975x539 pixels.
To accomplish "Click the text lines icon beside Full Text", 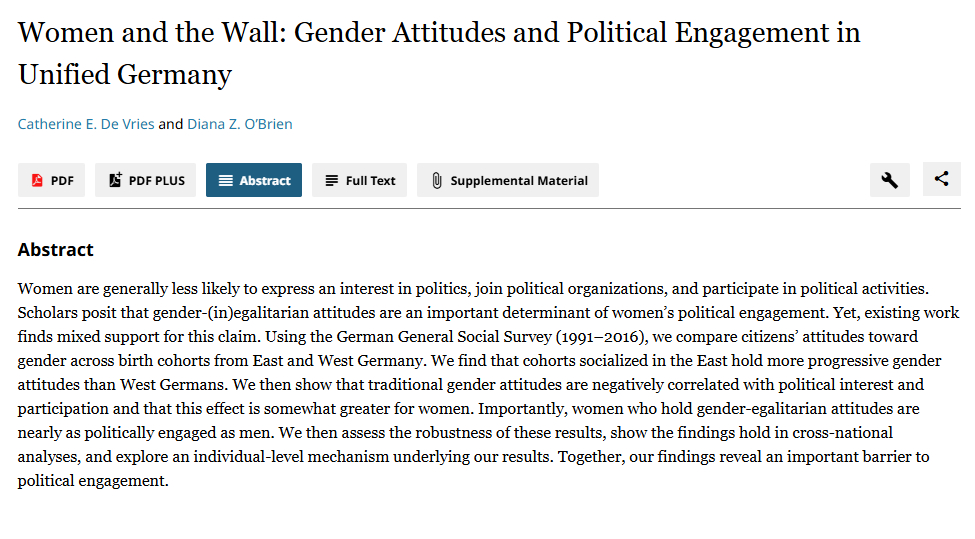I will point(332,181).
